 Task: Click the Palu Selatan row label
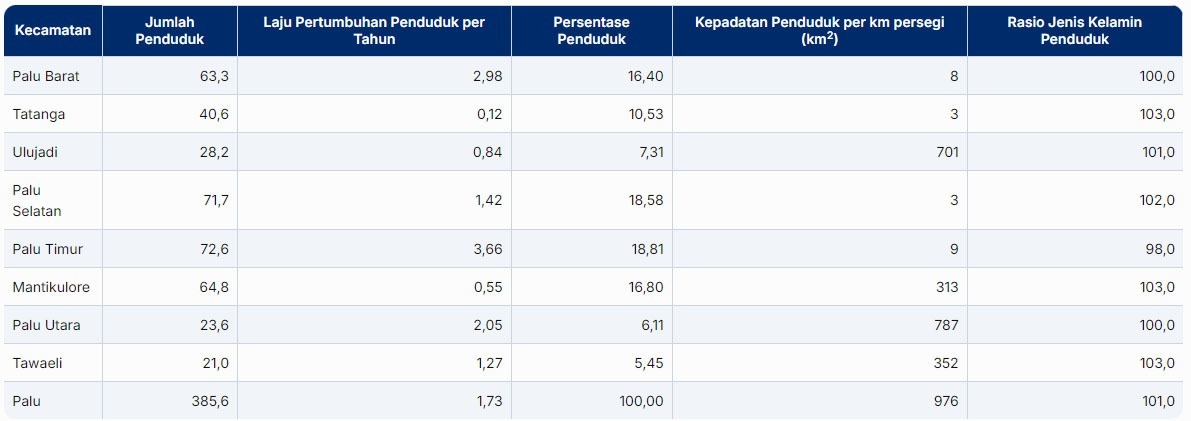tap(37, 200)
